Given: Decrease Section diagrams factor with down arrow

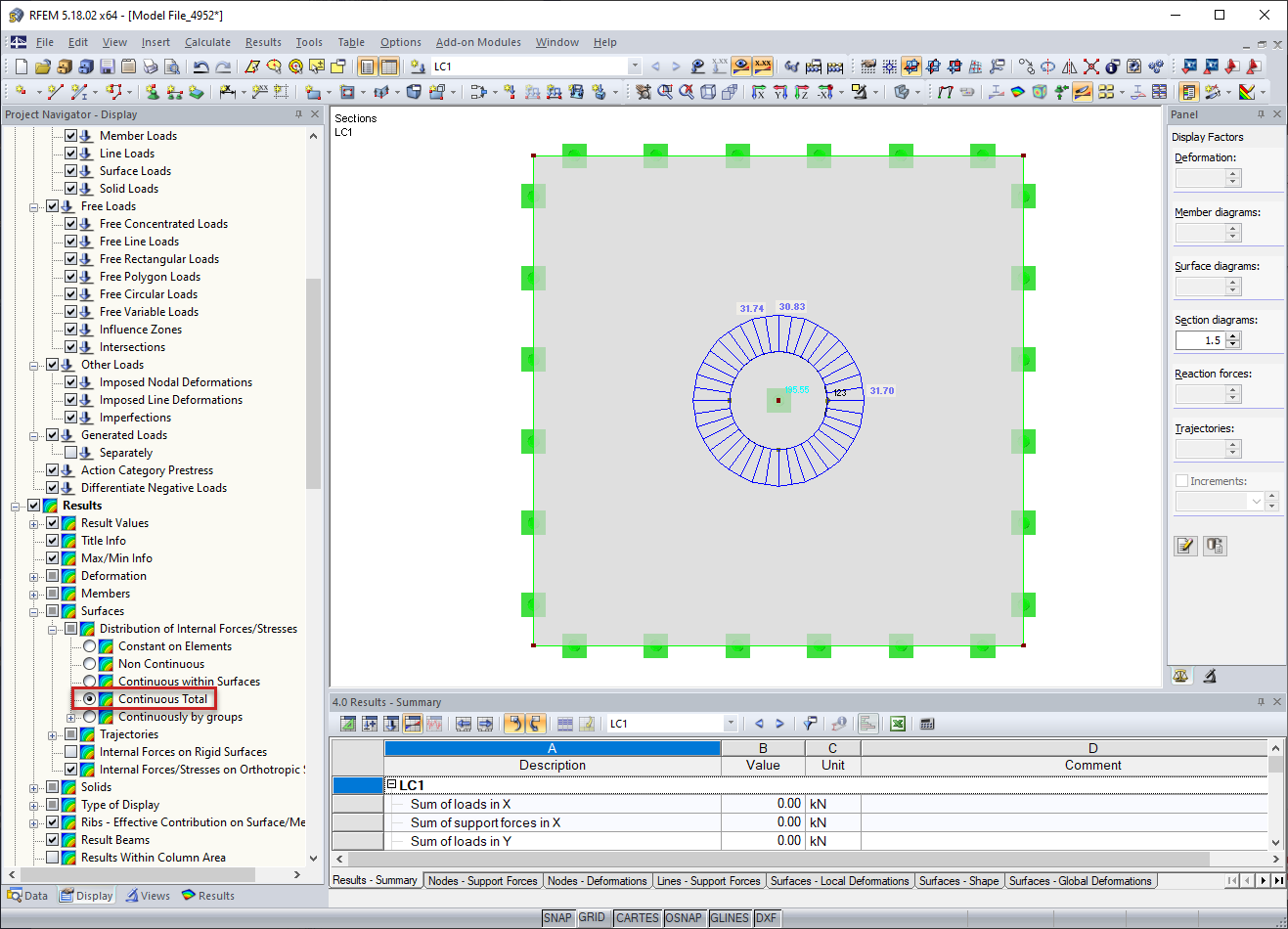Looking at the screenshot, I should [1233, 344].
